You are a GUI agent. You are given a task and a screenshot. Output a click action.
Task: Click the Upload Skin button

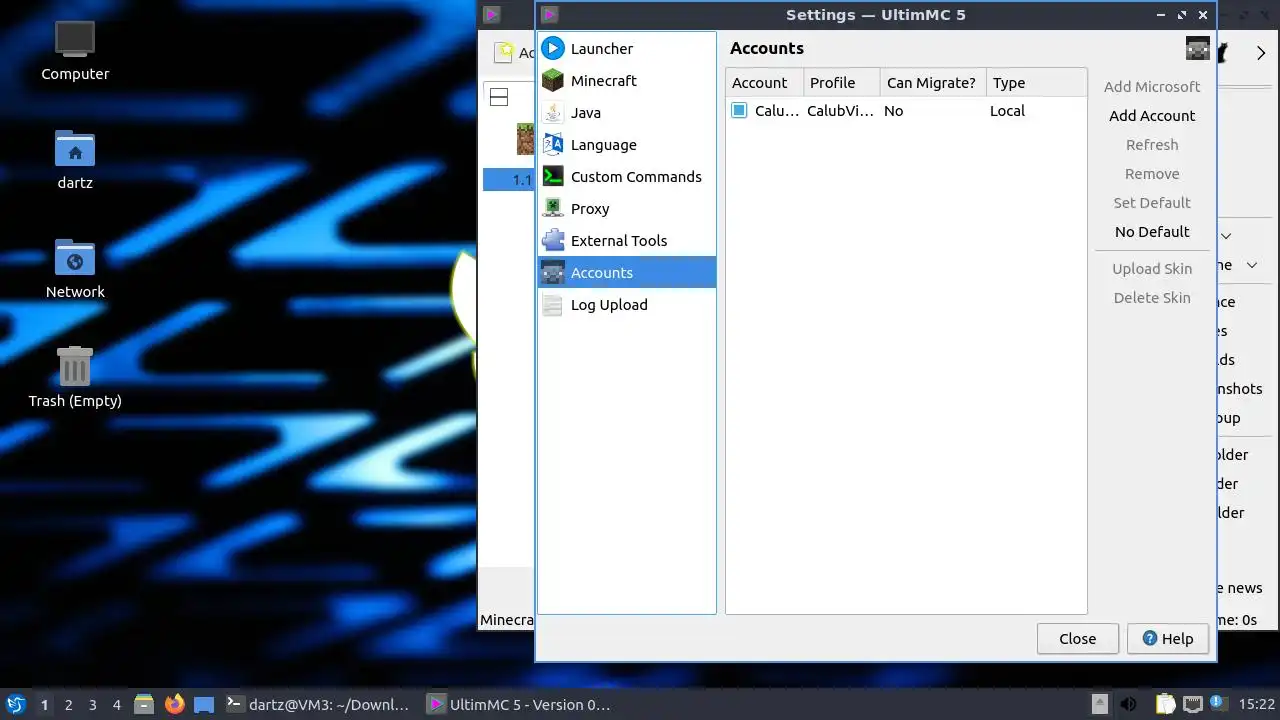1152,269
